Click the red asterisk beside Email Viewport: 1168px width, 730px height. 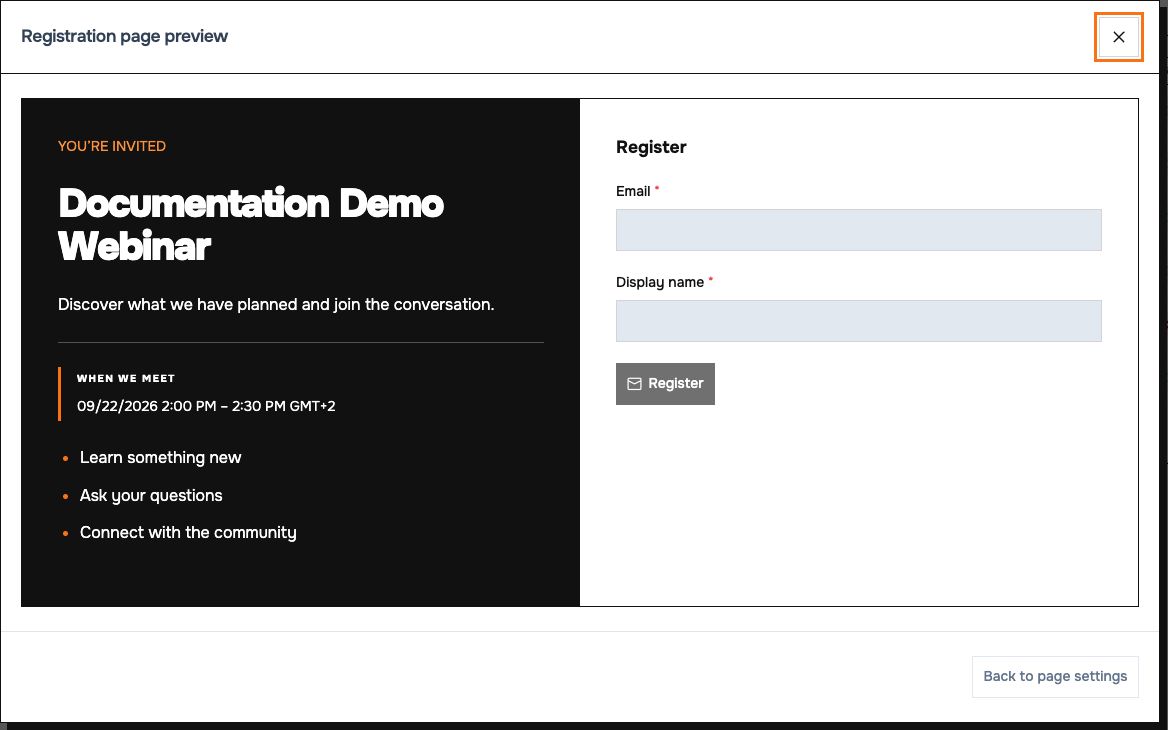click(657, 189)
